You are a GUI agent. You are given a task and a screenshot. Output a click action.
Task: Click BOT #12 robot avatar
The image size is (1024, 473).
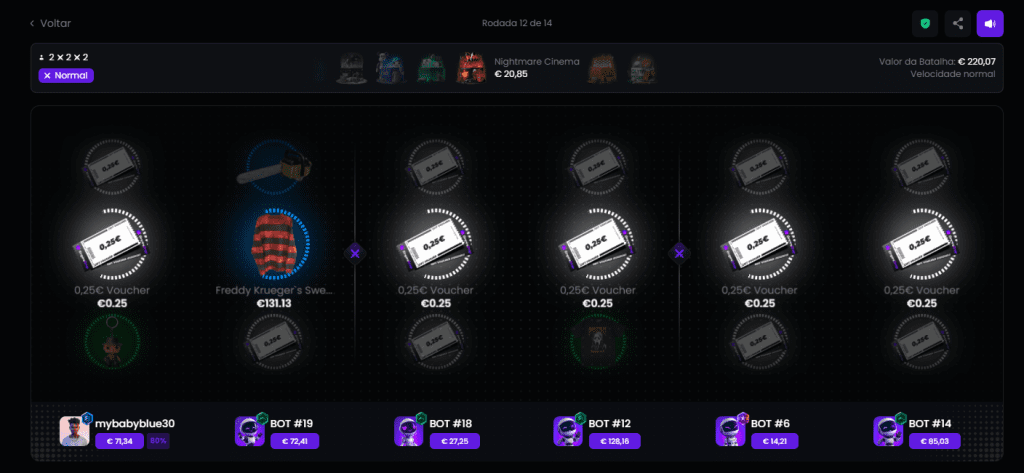pos(568,431)
